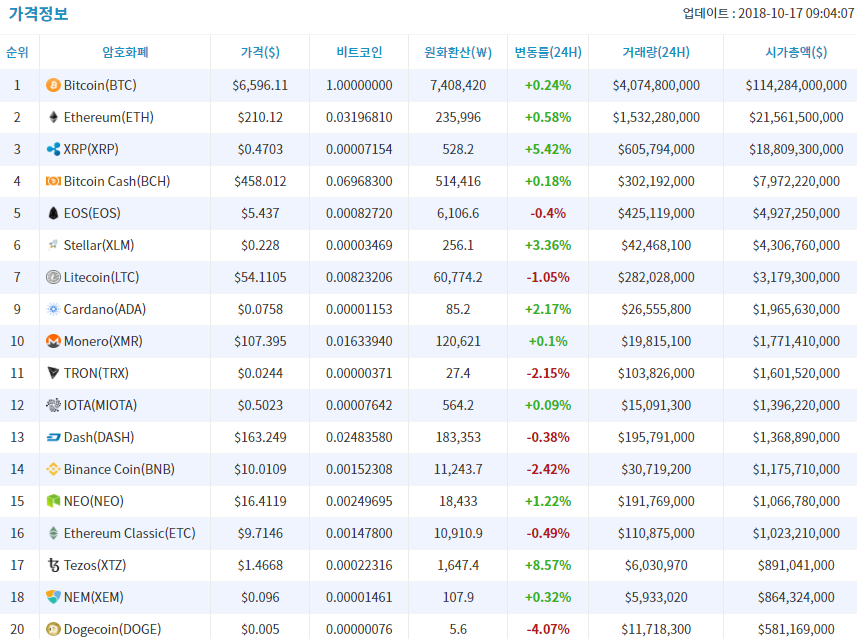857x639 pixels.
Task: Open the Ethereum Classic(ETC) name link
Action: 130,533
